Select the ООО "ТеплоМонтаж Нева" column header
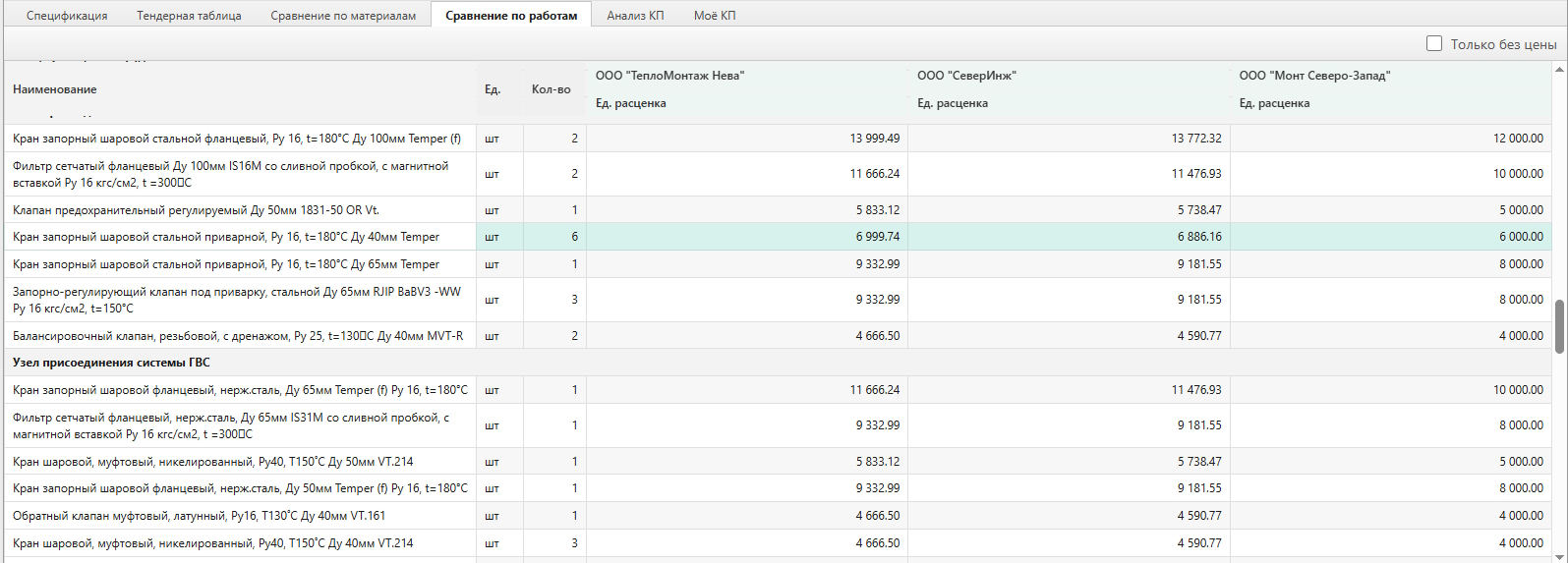Image resolution: width=1568 pixels, height=563 pixels. [669, 76]
